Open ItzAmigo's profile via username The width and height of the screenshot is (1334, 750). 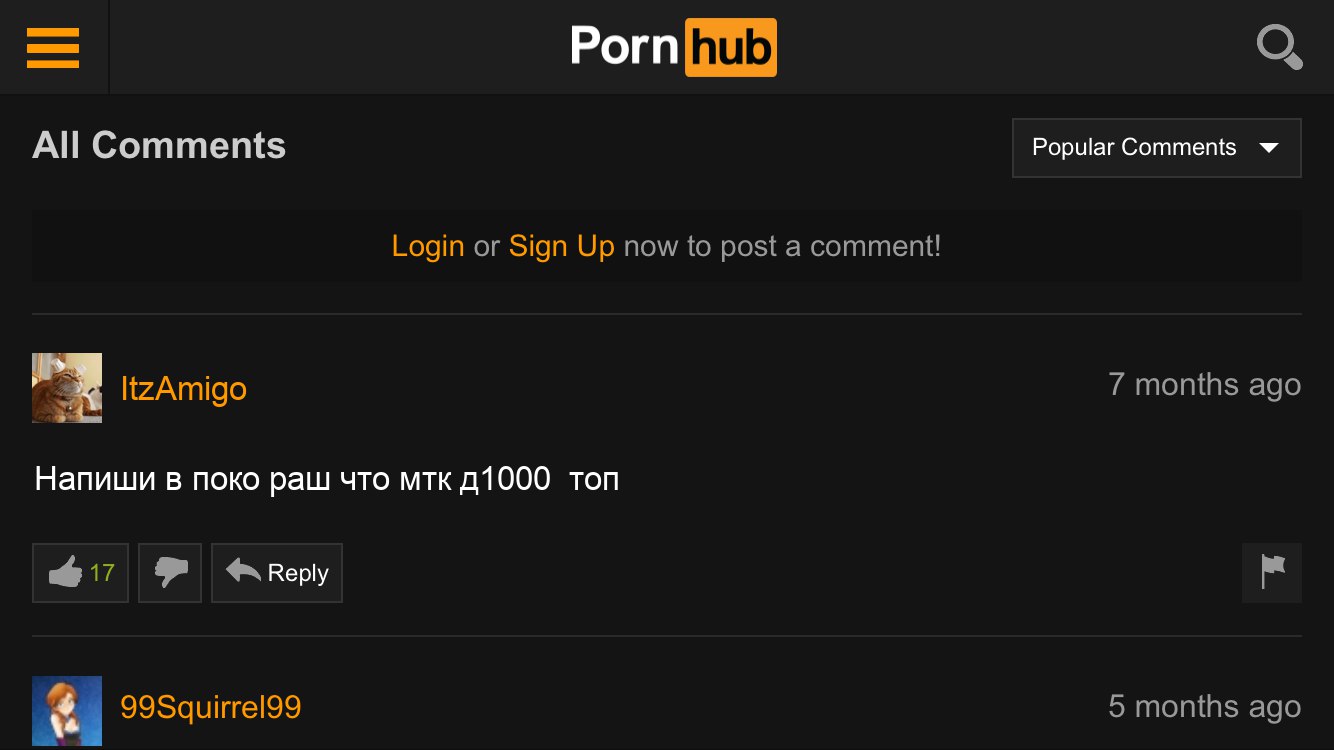pos(184,388)
